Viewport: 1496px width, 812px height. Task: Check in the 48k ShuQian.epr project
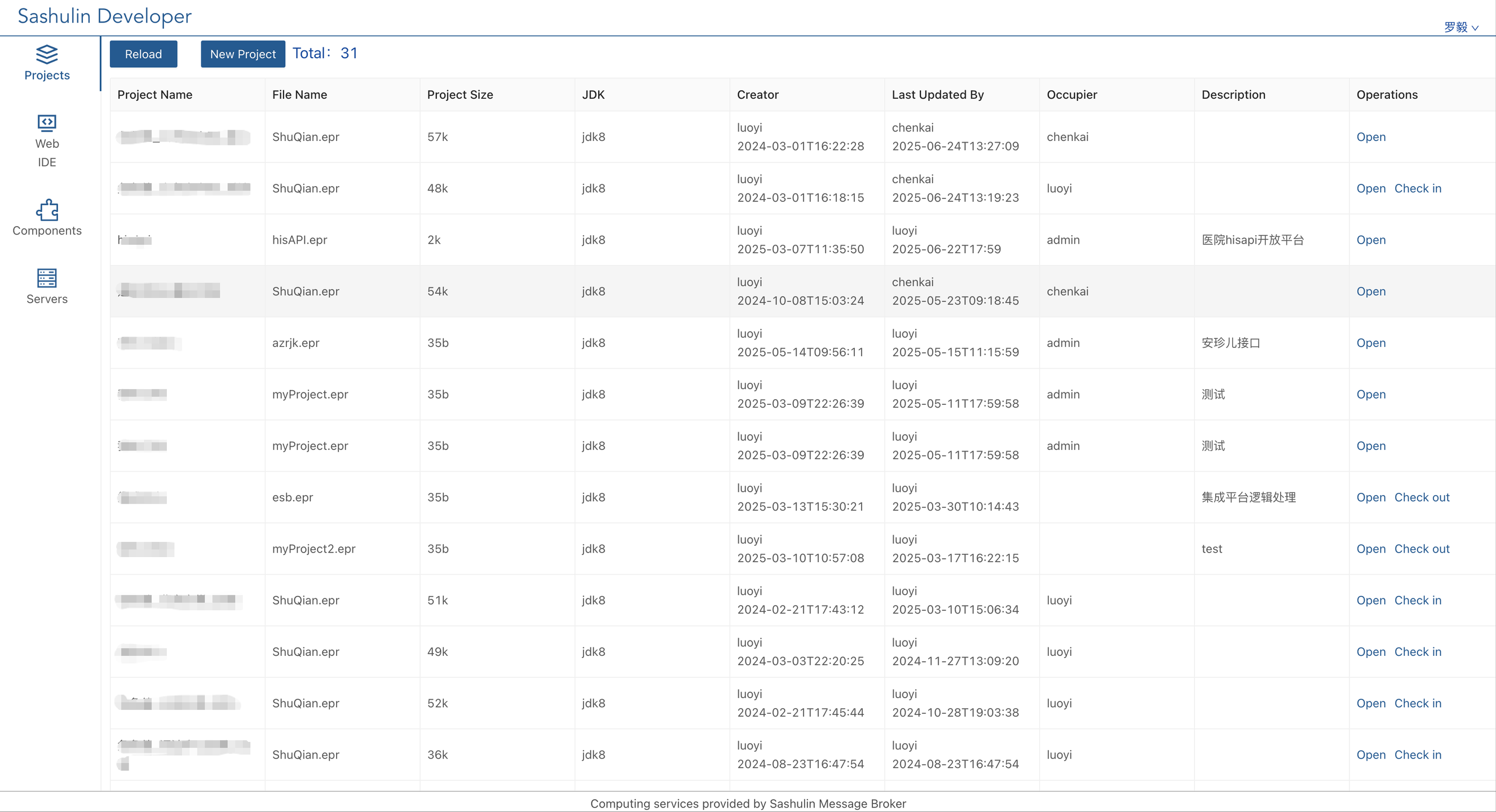(x=1418, y=188)
